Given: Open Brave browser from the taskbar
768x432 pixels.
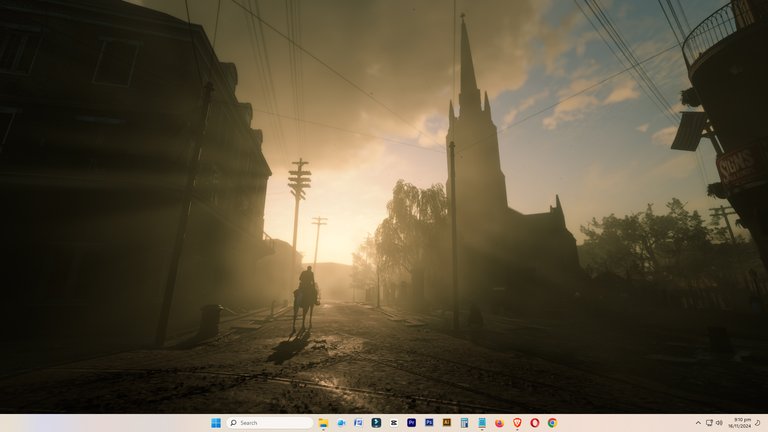Looking at the screenshot, I should coord(517,423).
